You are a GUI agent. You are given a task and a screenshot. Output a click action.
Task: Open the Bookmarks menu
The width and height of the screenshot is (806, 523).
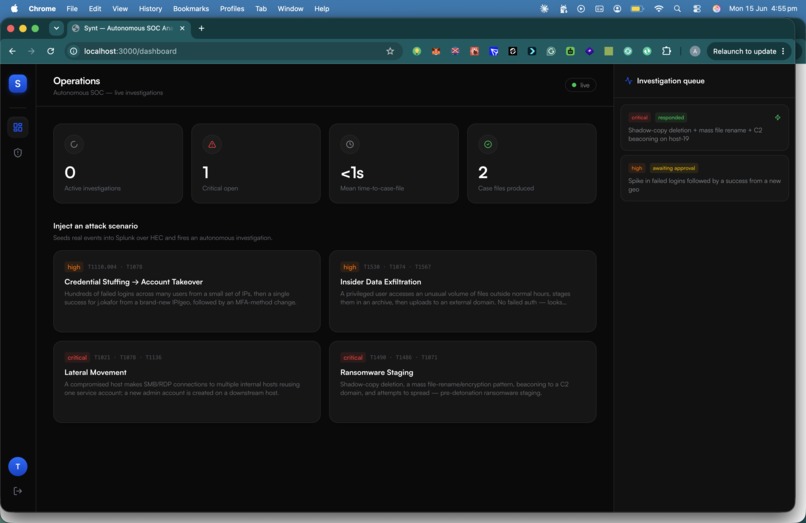tap(191, 9)
